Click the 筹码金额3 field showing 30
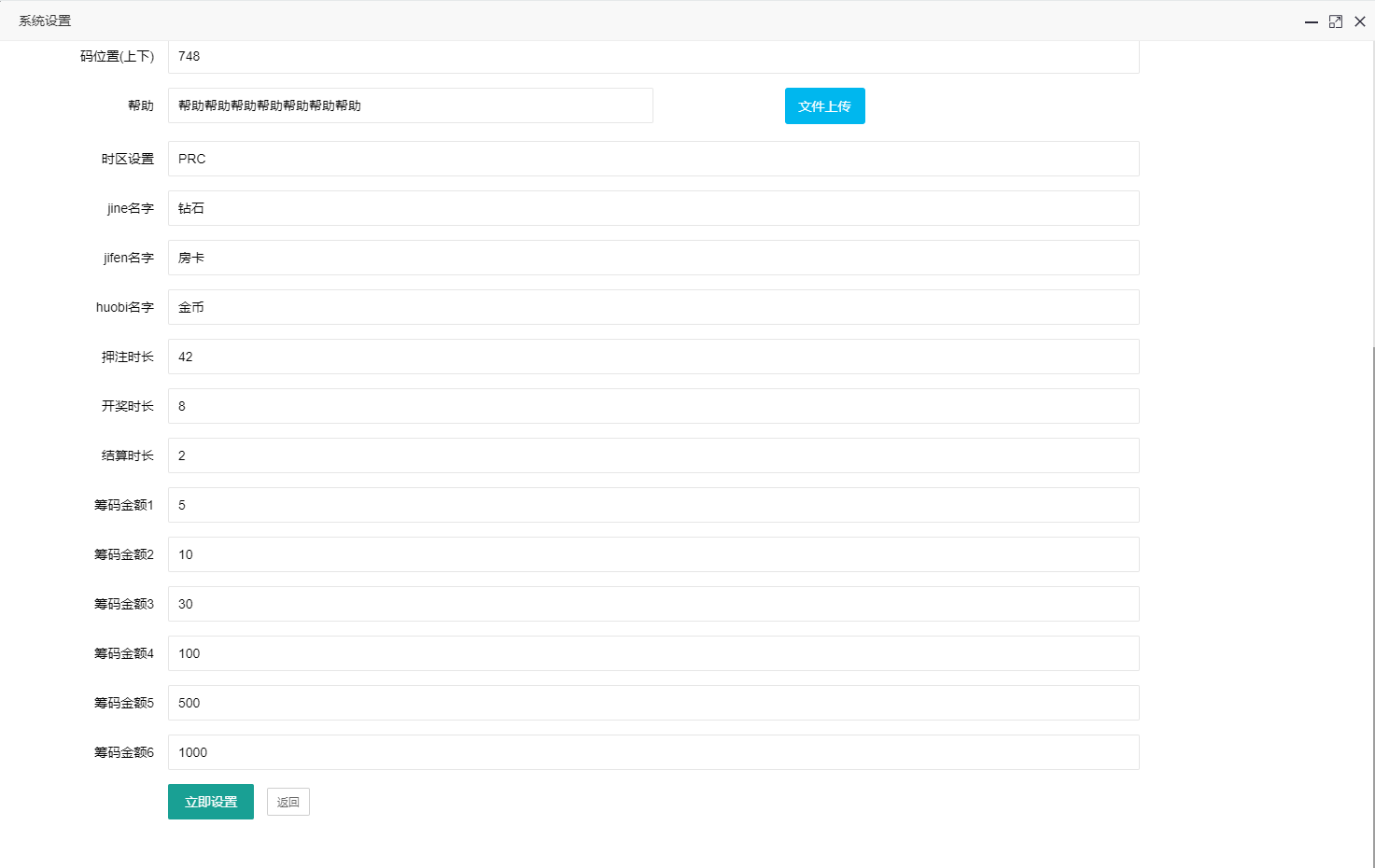The height and width of the screenshot is (868, 1375). coord(652,604)
